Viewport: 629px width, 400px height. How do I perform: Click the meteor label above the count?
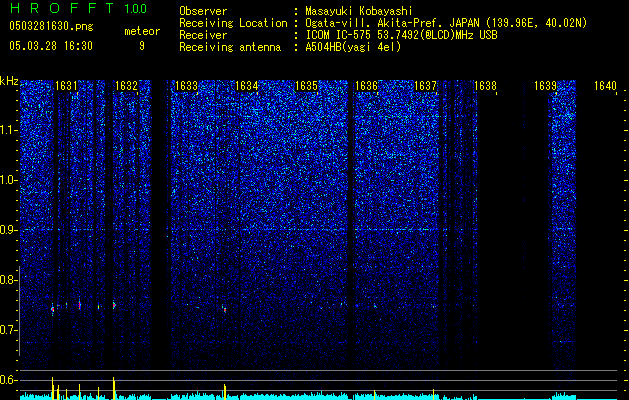[142, 31]
